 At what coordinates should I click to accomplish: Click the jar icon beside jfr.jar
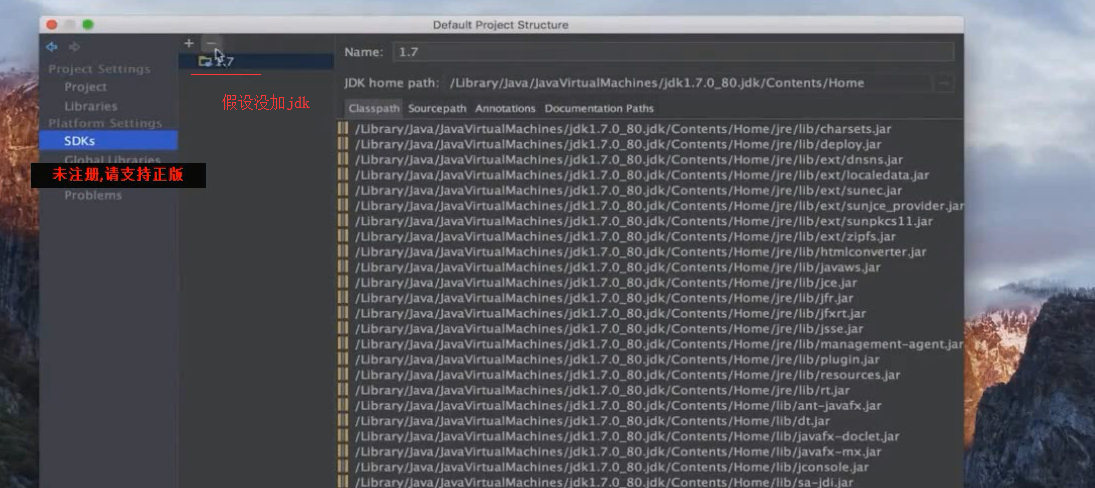pos(343,297)
